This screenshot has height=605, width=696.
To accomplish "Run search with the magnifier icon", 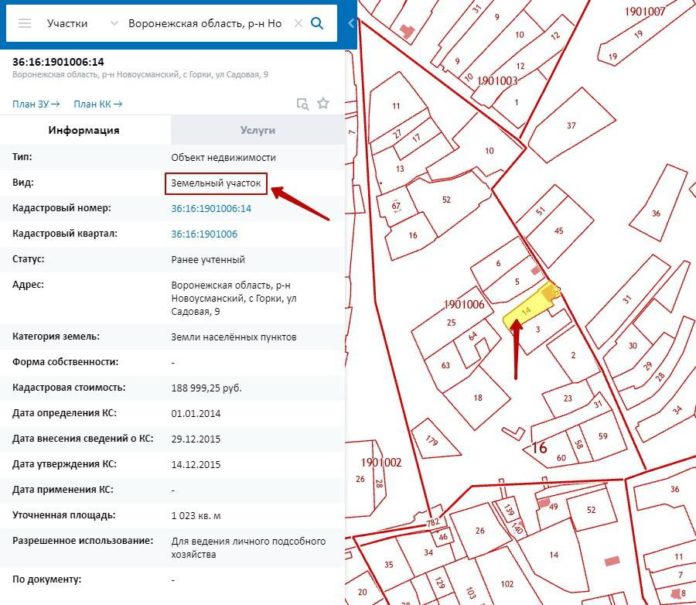I will [x=318, y=23].
